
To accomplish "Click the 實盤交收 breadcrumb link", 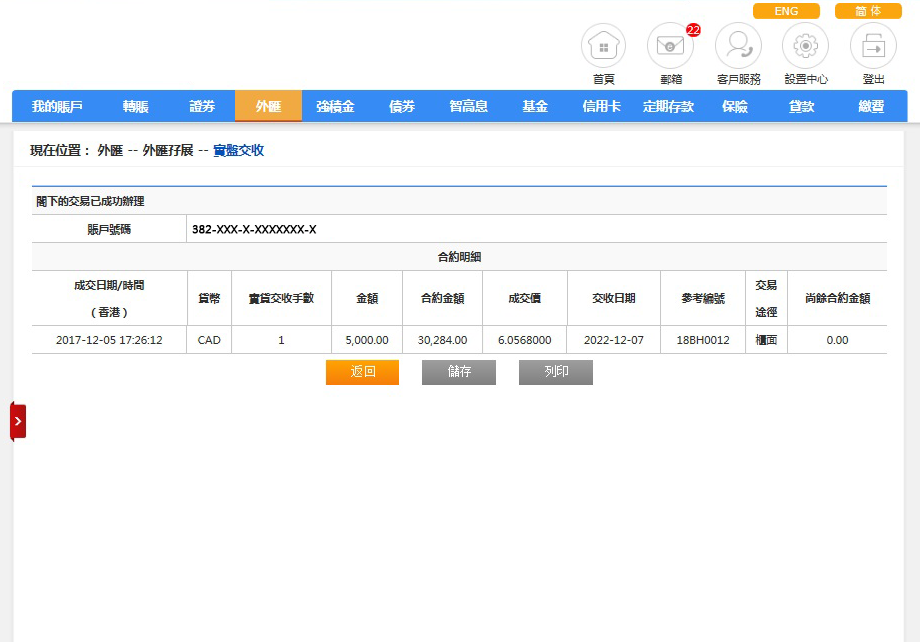I will [238, 151].
